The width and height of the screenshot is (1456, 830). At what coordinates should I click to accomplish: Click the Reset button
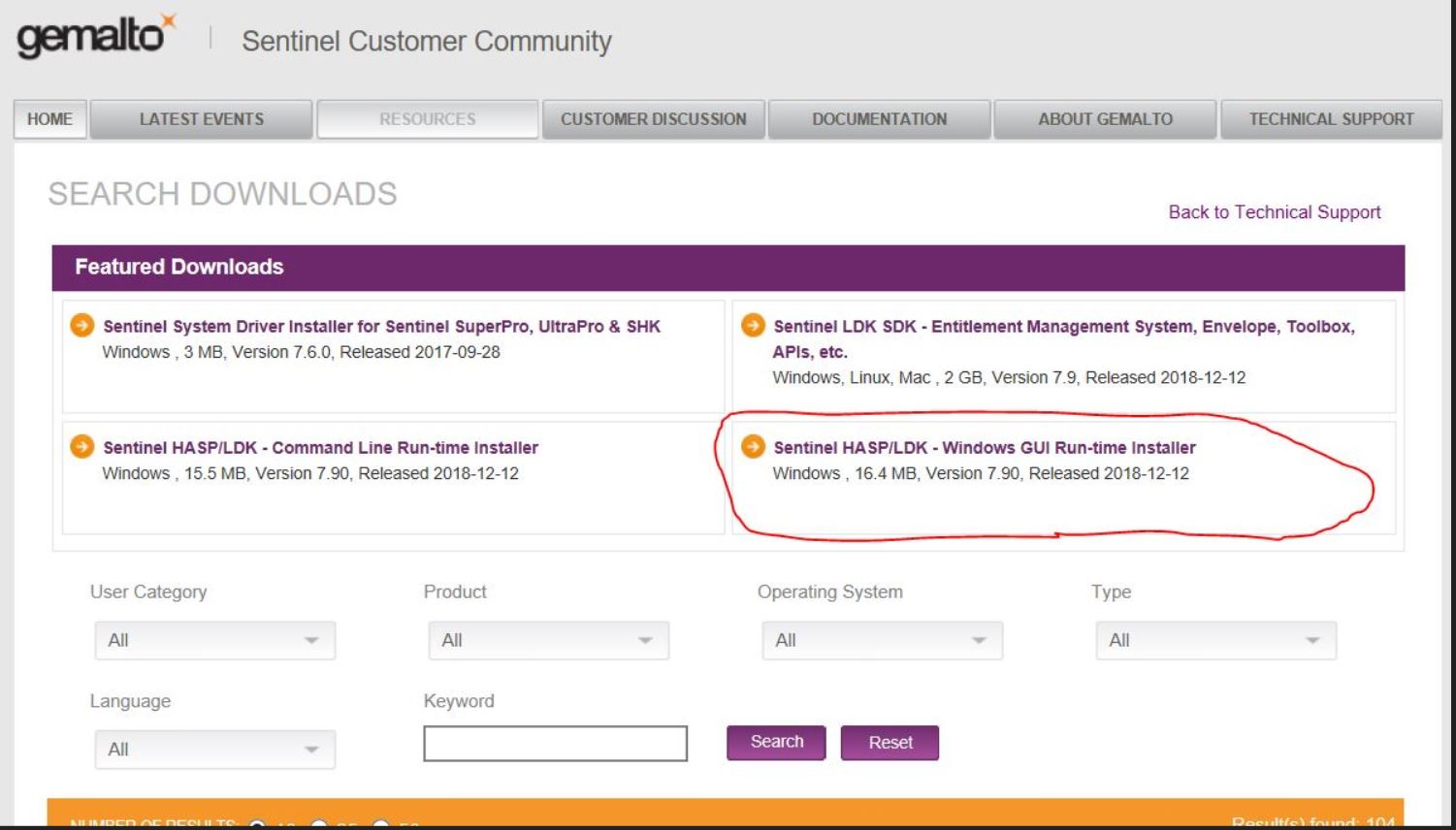click(890, 743)
